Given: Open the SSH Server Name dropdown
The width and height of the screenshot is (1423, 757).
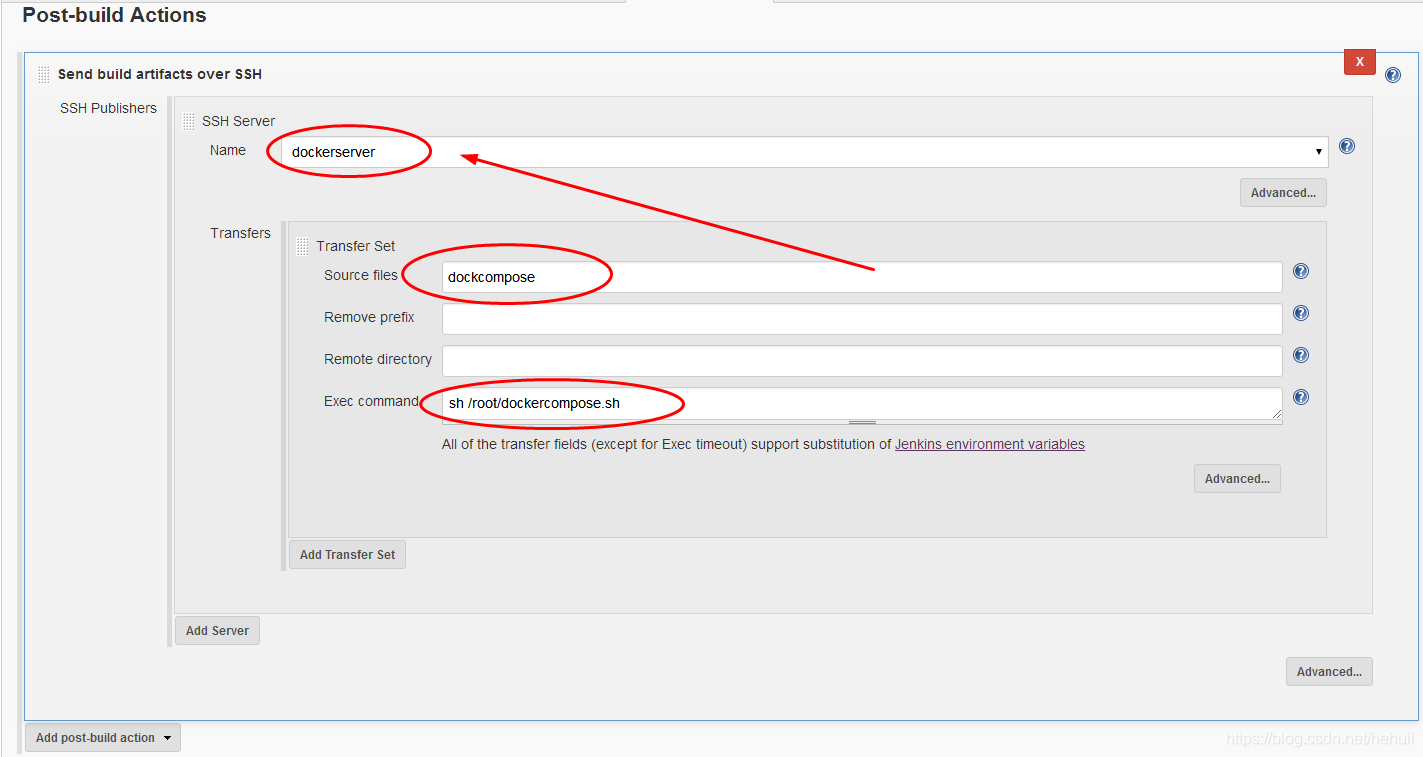Looking at the screenshot, I should coord(806,152).
